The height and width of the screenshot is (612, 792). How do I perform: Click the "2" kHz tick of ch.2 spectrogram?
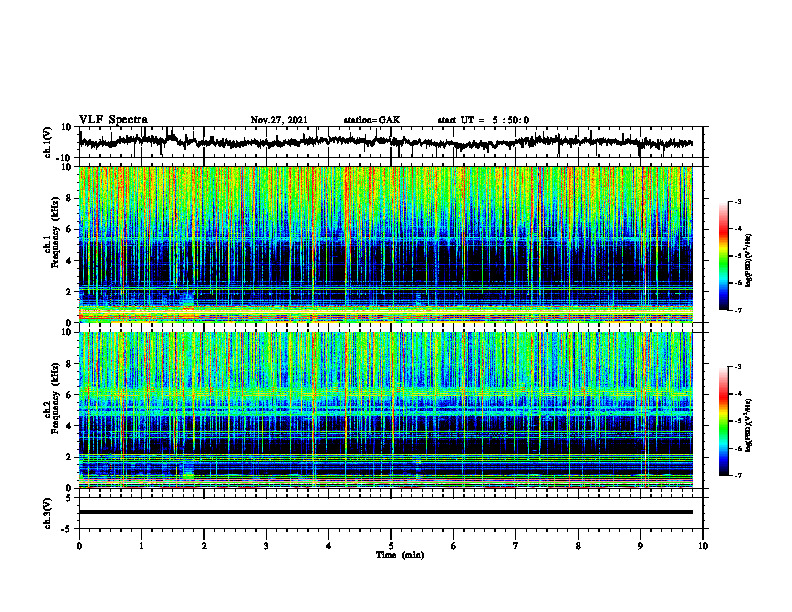coord(71,457)
